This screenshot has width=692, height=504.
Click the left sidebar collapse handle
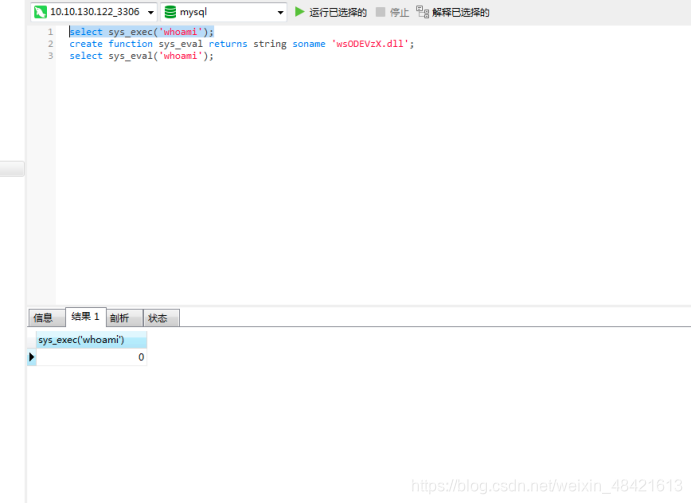click(x=12, y=169)
